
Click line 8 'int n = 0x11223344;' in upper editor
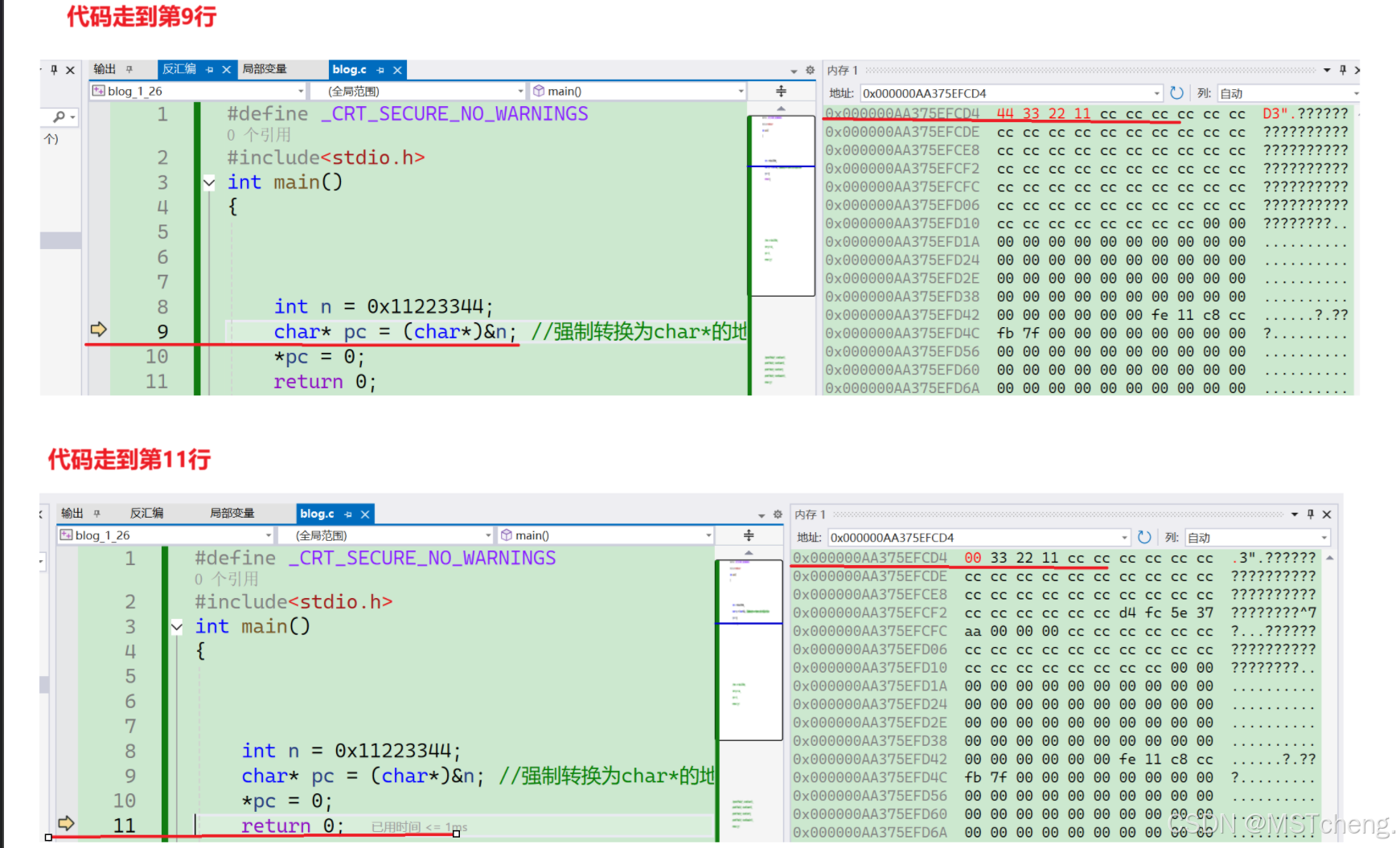tap(384, 306)
